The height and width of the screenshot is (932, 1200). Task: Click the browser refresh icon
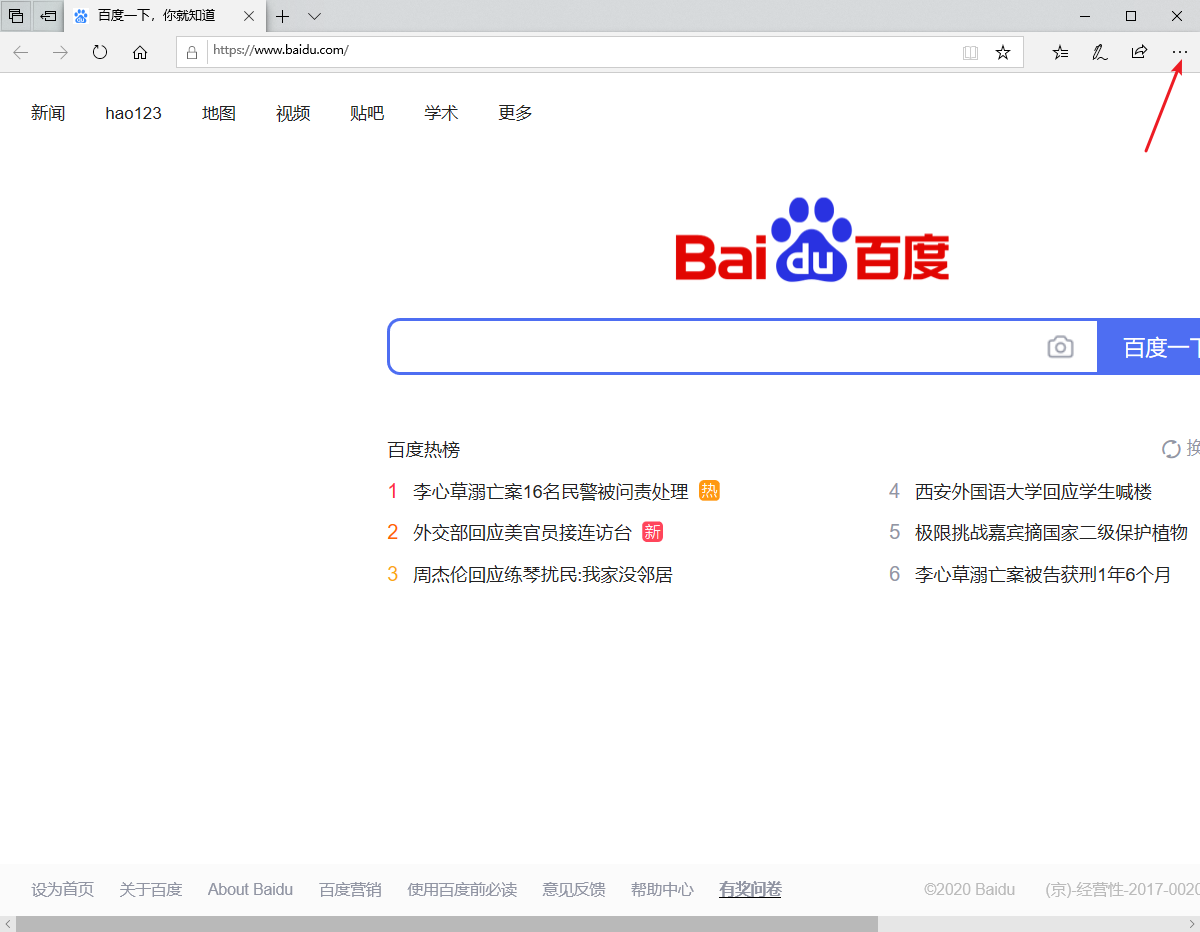pyautogui.click(x=100, y=53)
